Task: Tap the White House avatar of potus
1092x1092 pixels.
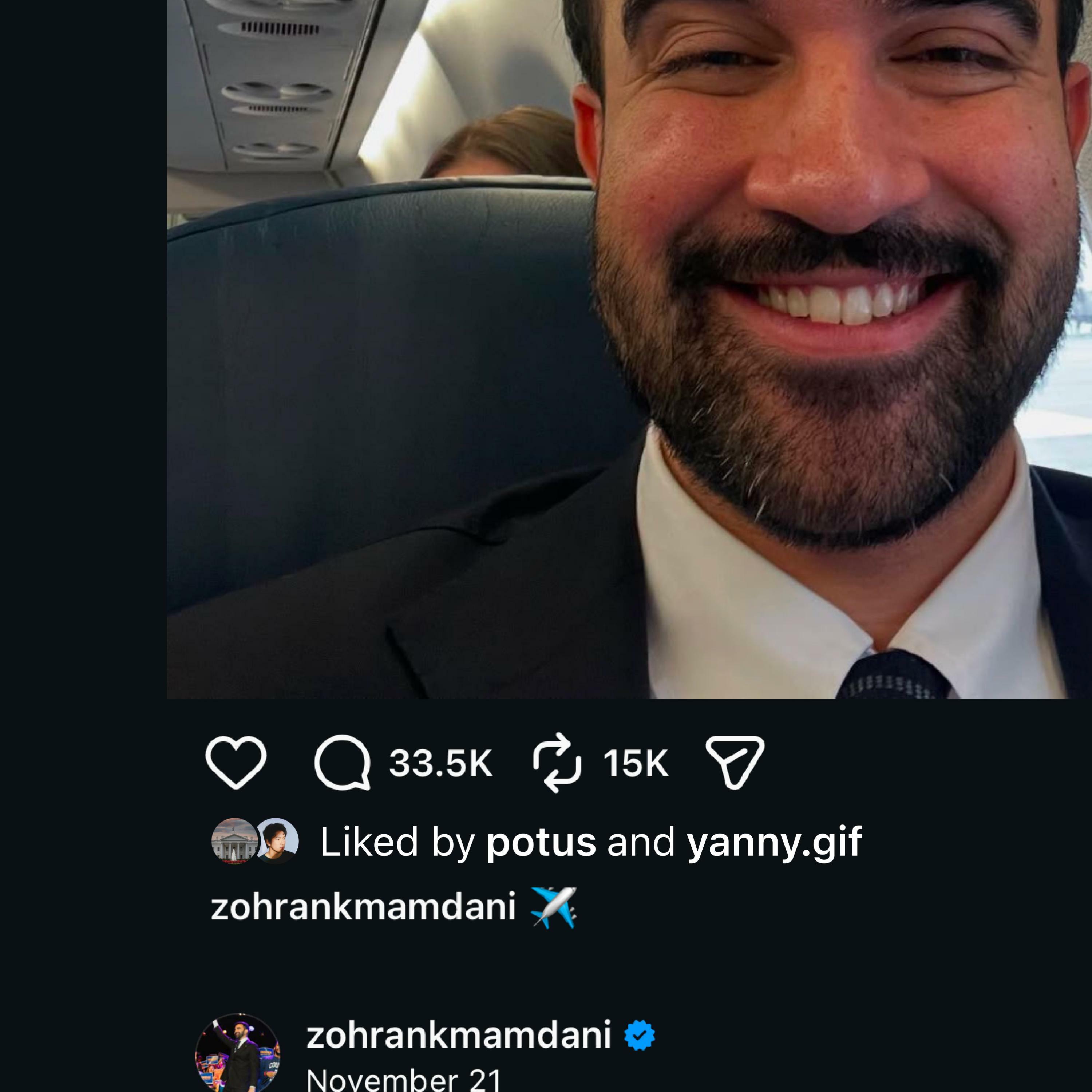Action: pos(233,841)
